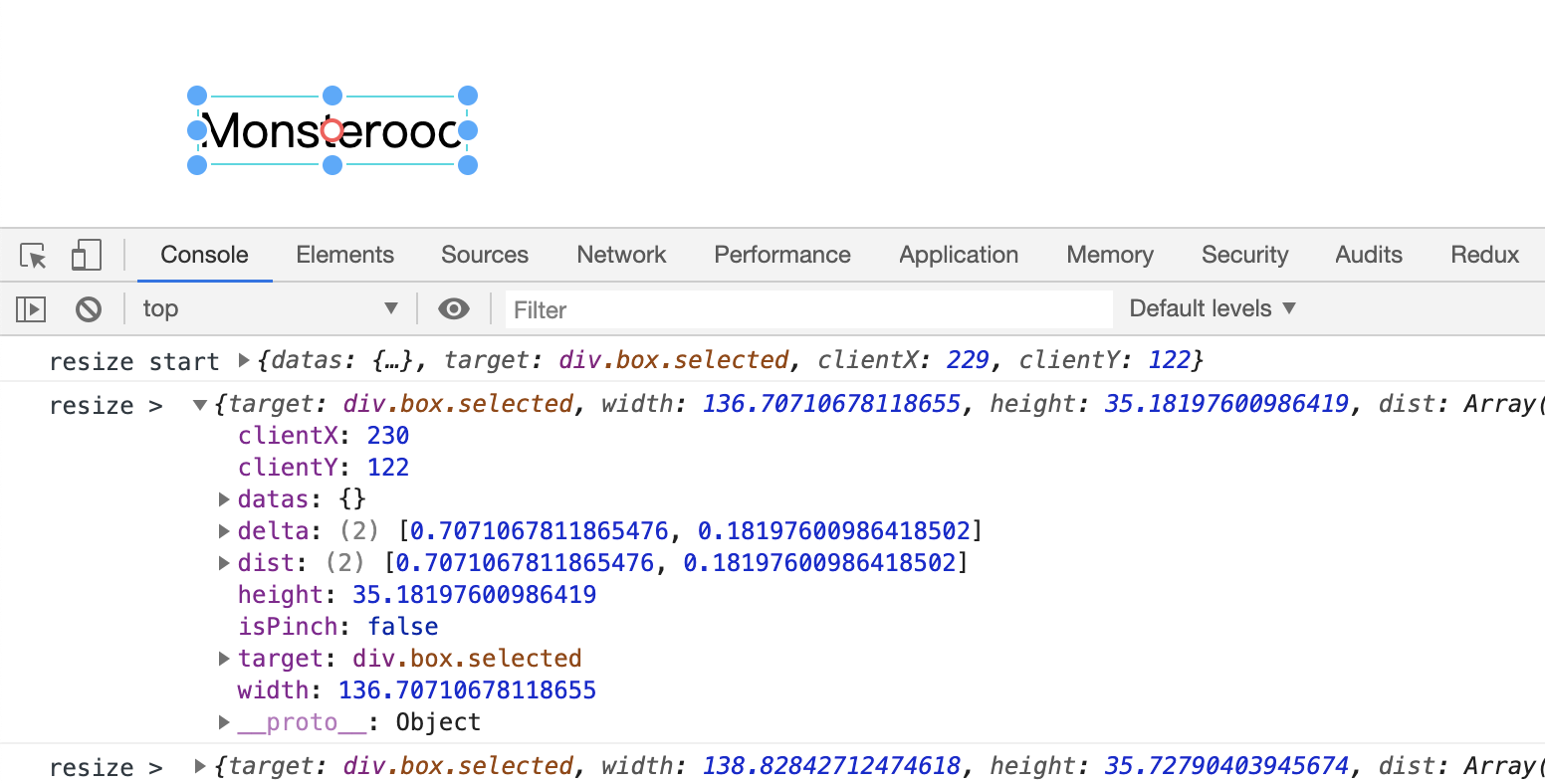The width and height of the screenshot is (1545, 784).
Task: Click the isPinch: false line
Action: click(x=337, y=627)
